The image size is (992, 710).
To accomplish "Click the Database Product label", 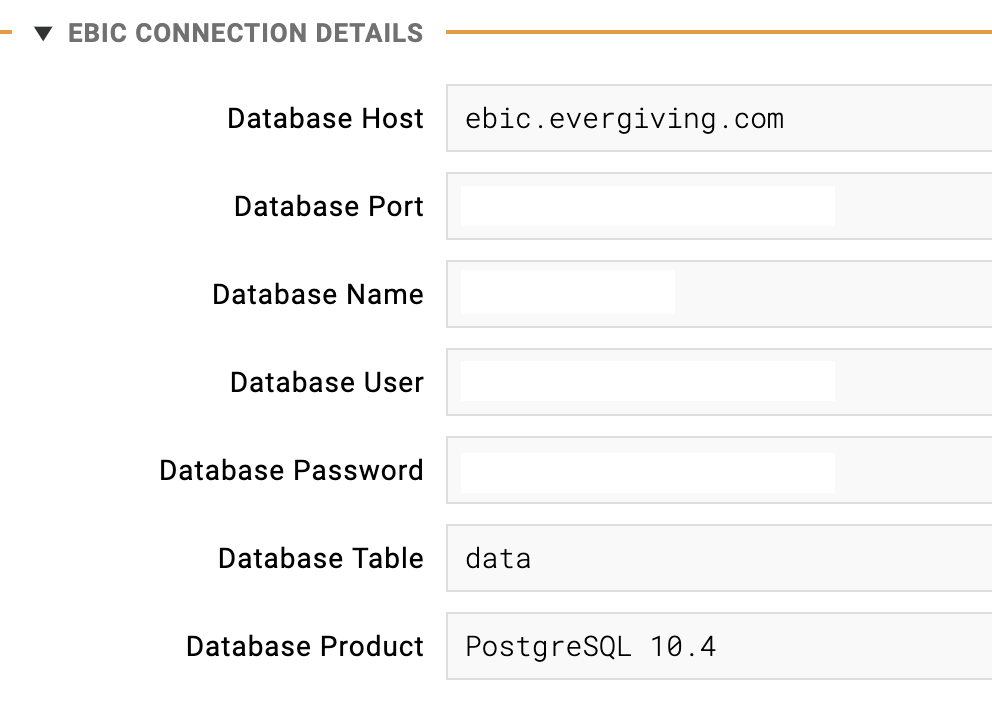I will coord(305,646).
